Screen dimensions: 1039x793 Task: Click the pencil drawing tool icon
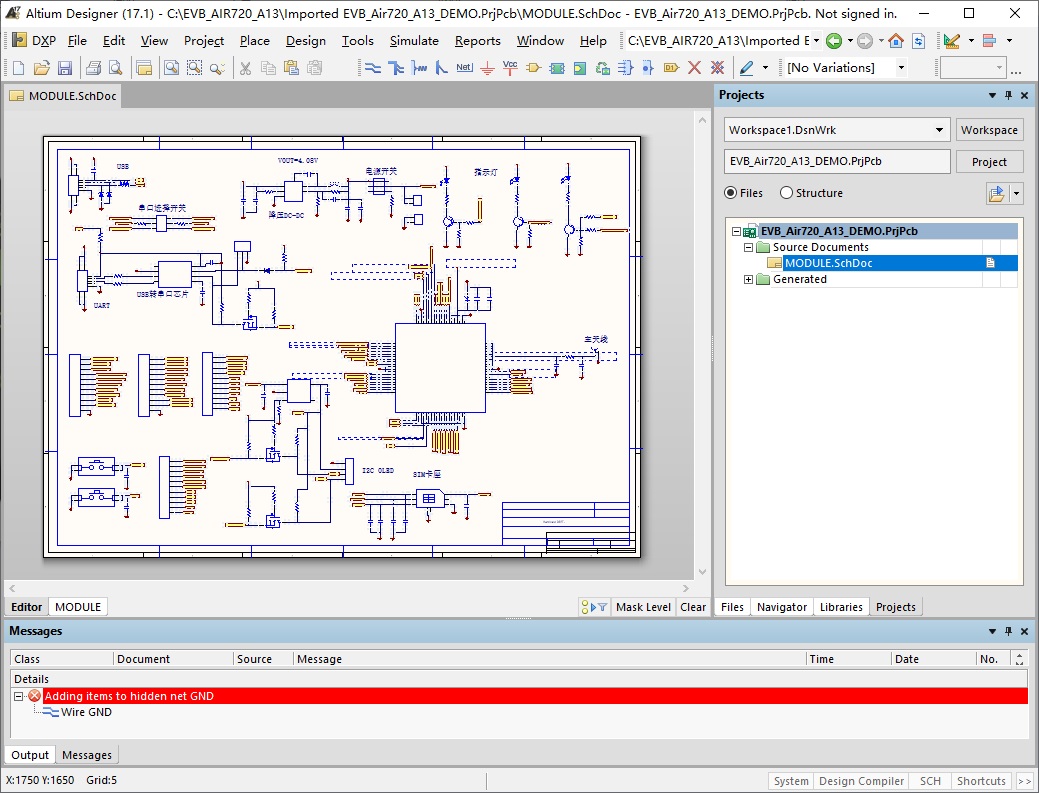click(747, 68)
